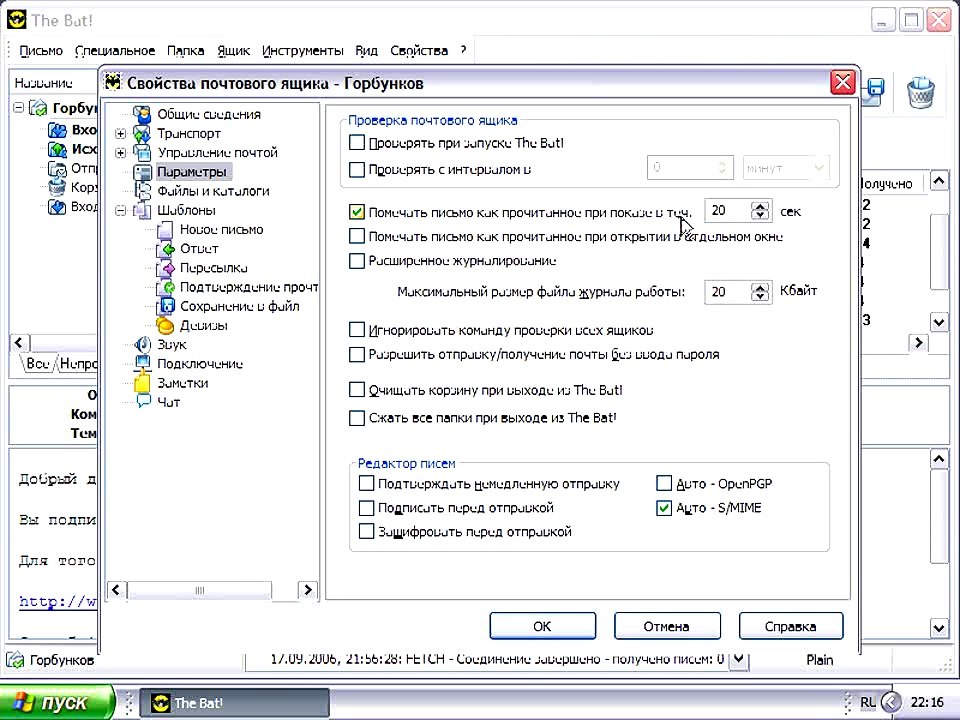Screen dimensions: 960x720
Task: Check Разрешить отправку/получение почты без пароля
Action: [356, 354]
